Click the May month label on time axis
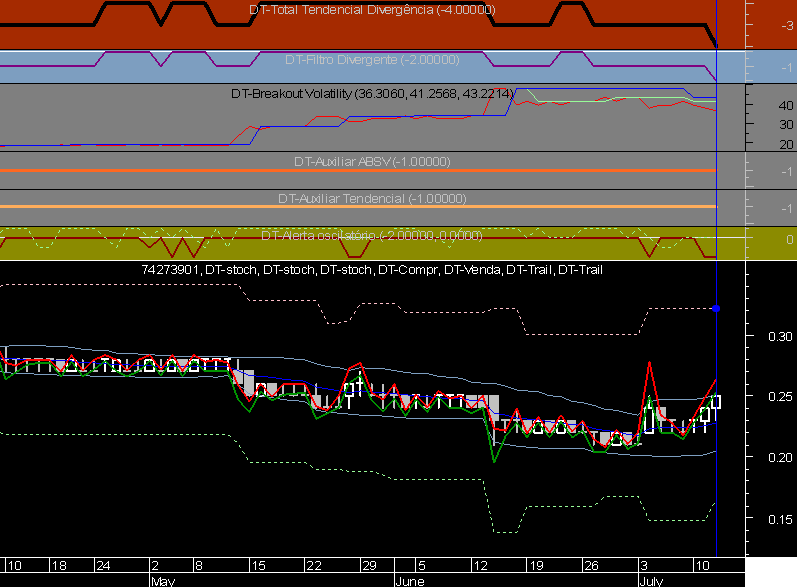Viewport: 797px width, 587px height. point(163,581)
